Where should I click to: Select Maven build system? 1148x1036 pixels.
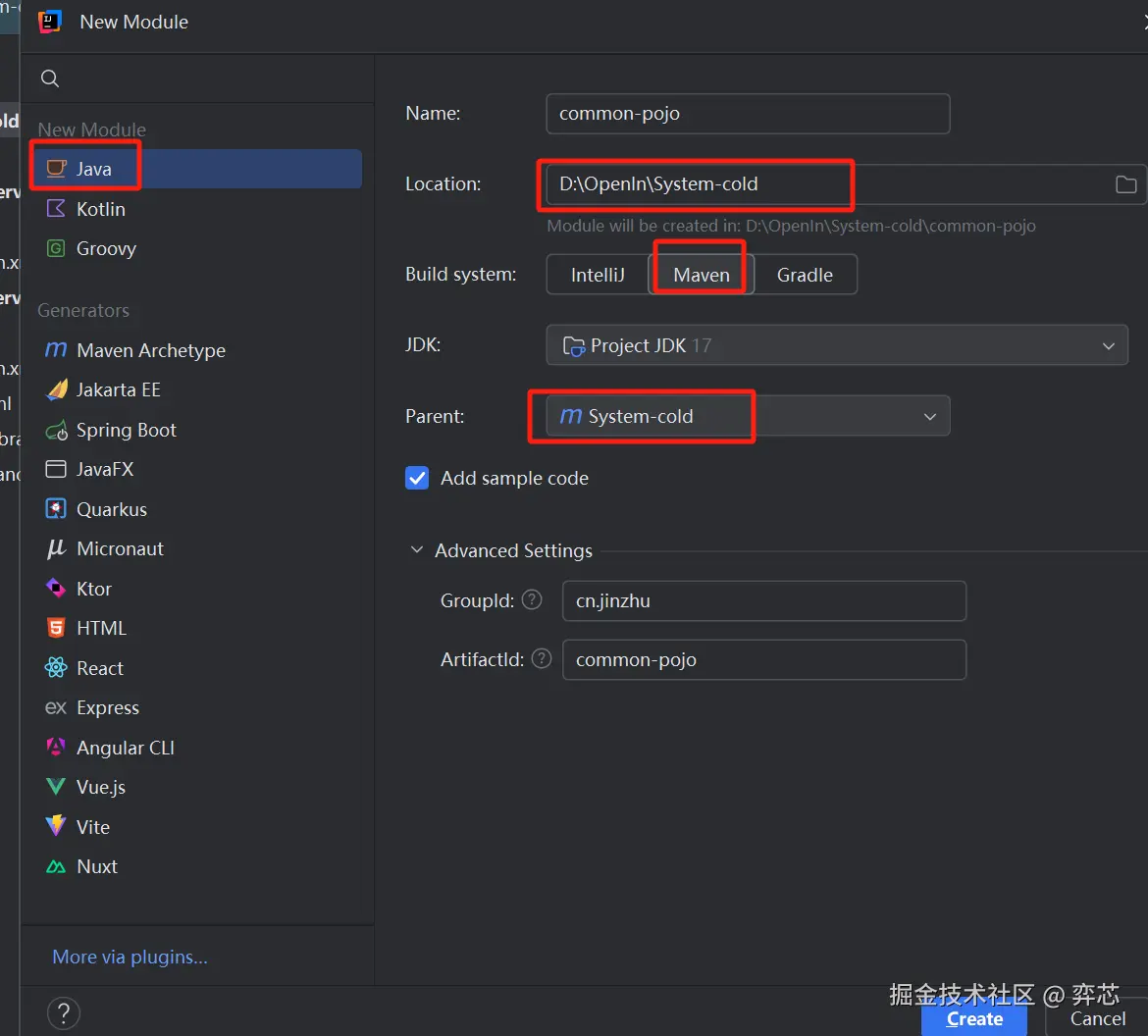tap(702, 275)
